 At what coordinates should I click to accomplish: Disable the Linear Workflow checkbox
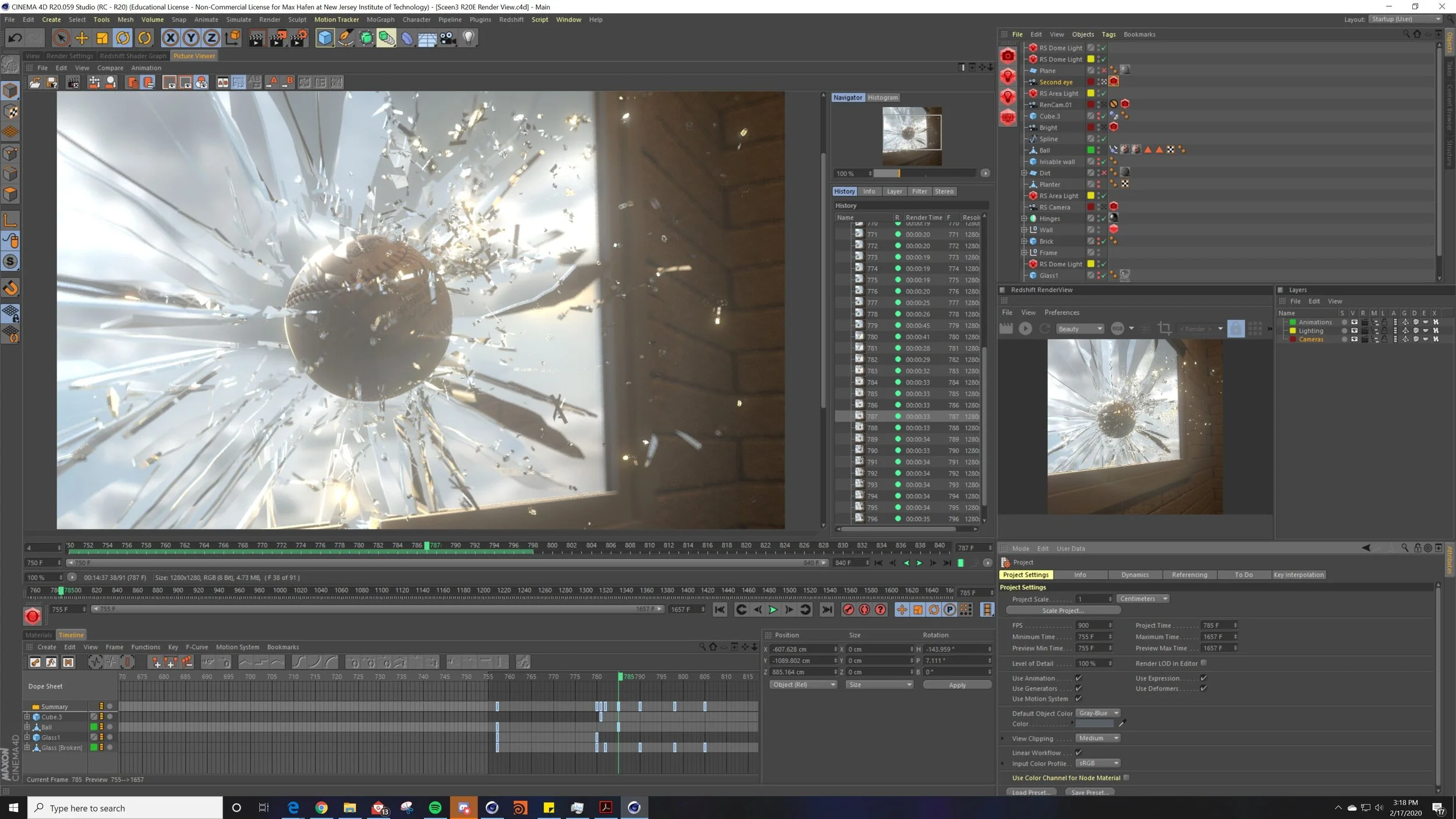1079,753
